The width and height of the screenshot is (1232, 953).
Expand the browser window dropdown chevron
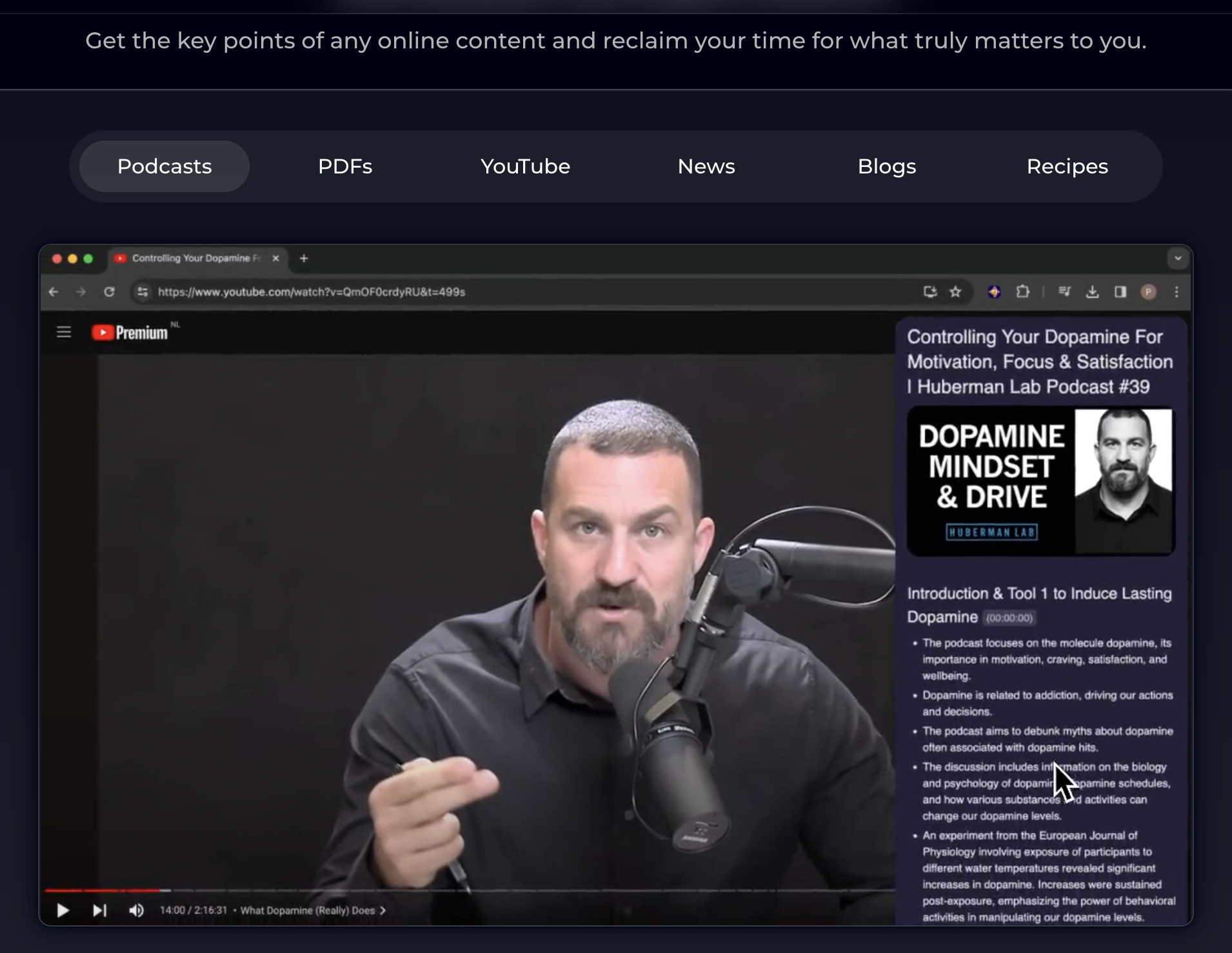pos(1178,259)
